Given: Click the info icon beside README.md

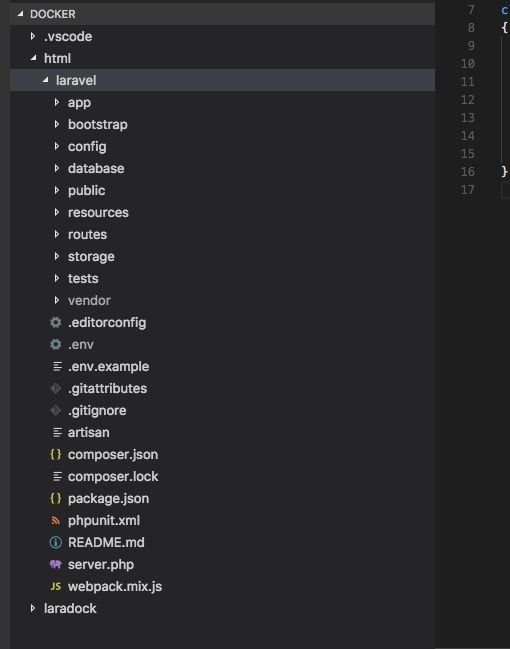Looking at the screenshot, I should (x=55, y=542).
